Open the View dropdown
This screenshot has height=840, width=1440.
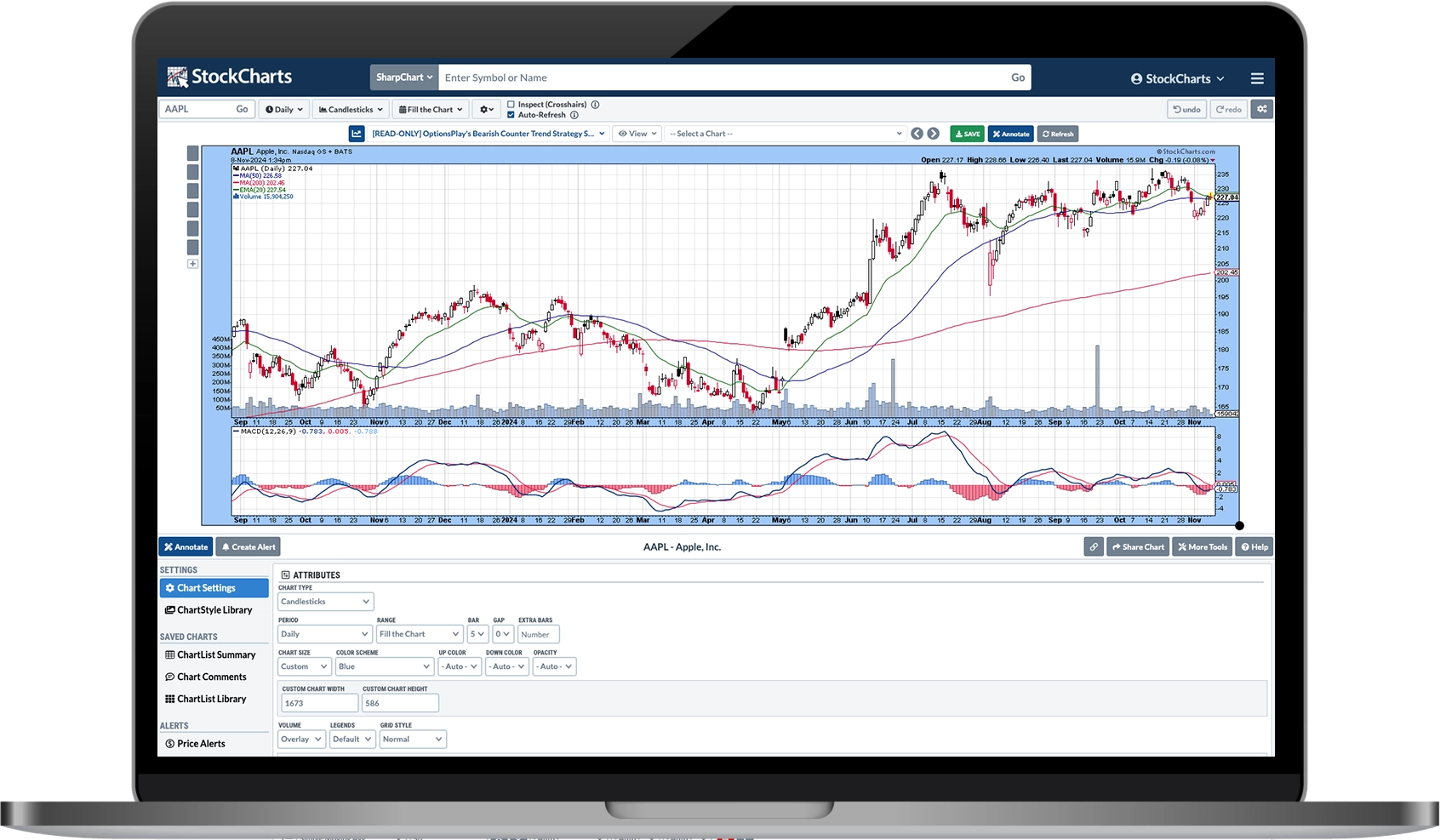click(x=637, y=134)
